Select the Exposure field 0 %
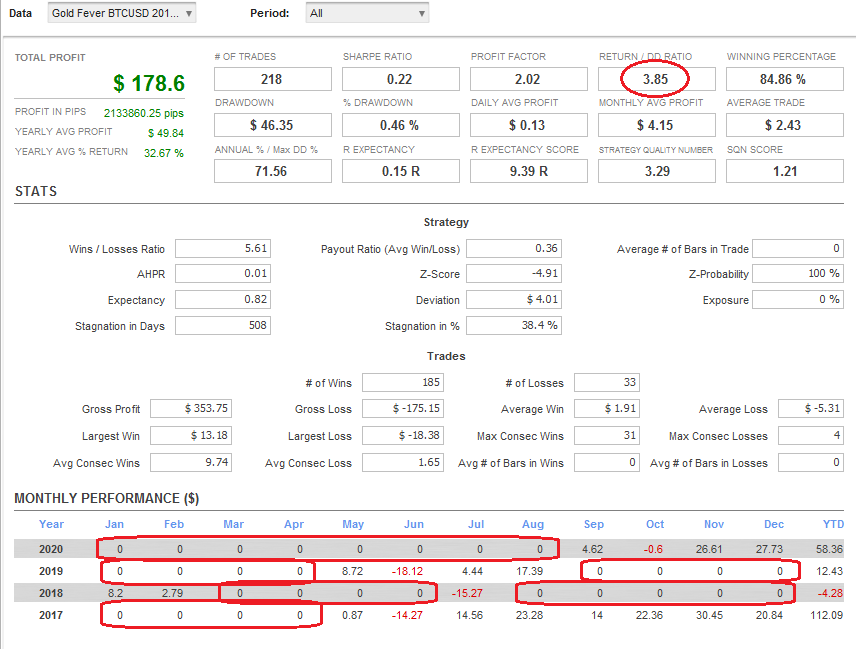The height and width of the screenshot is (649, 856). pyautogui.click(x=798, y=299)
